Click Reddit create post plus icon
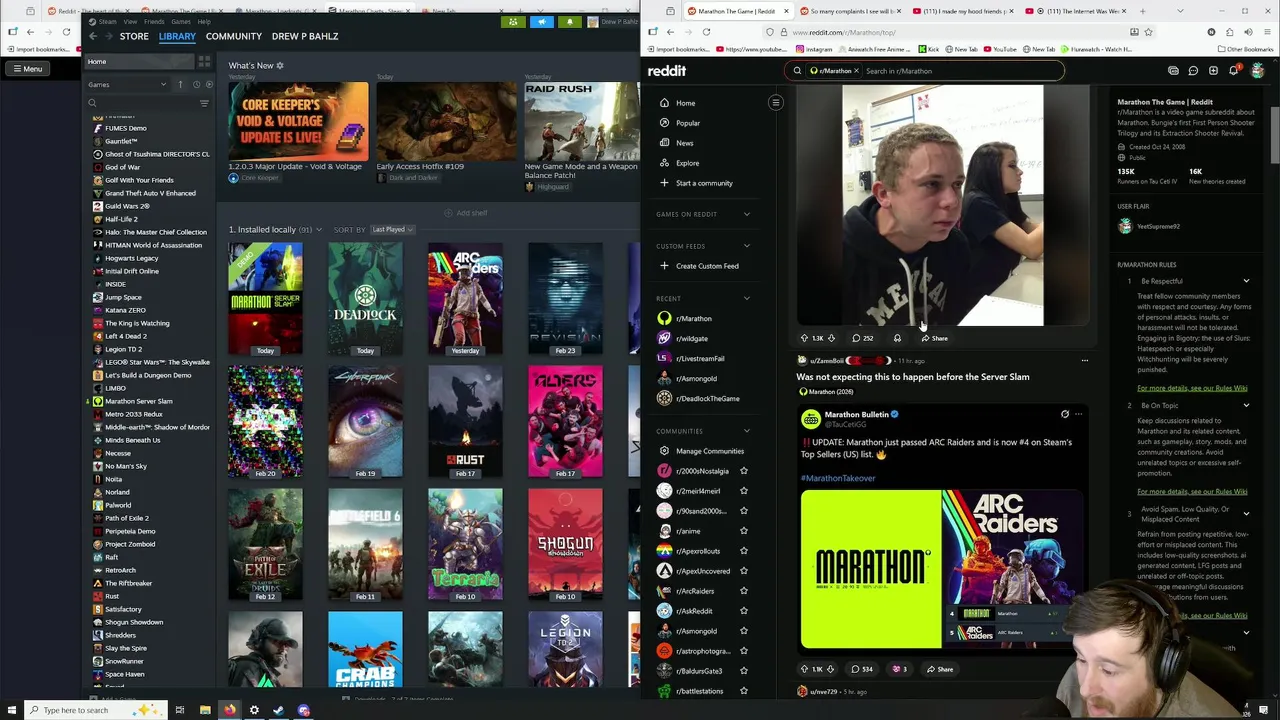 coord(1213,71)
